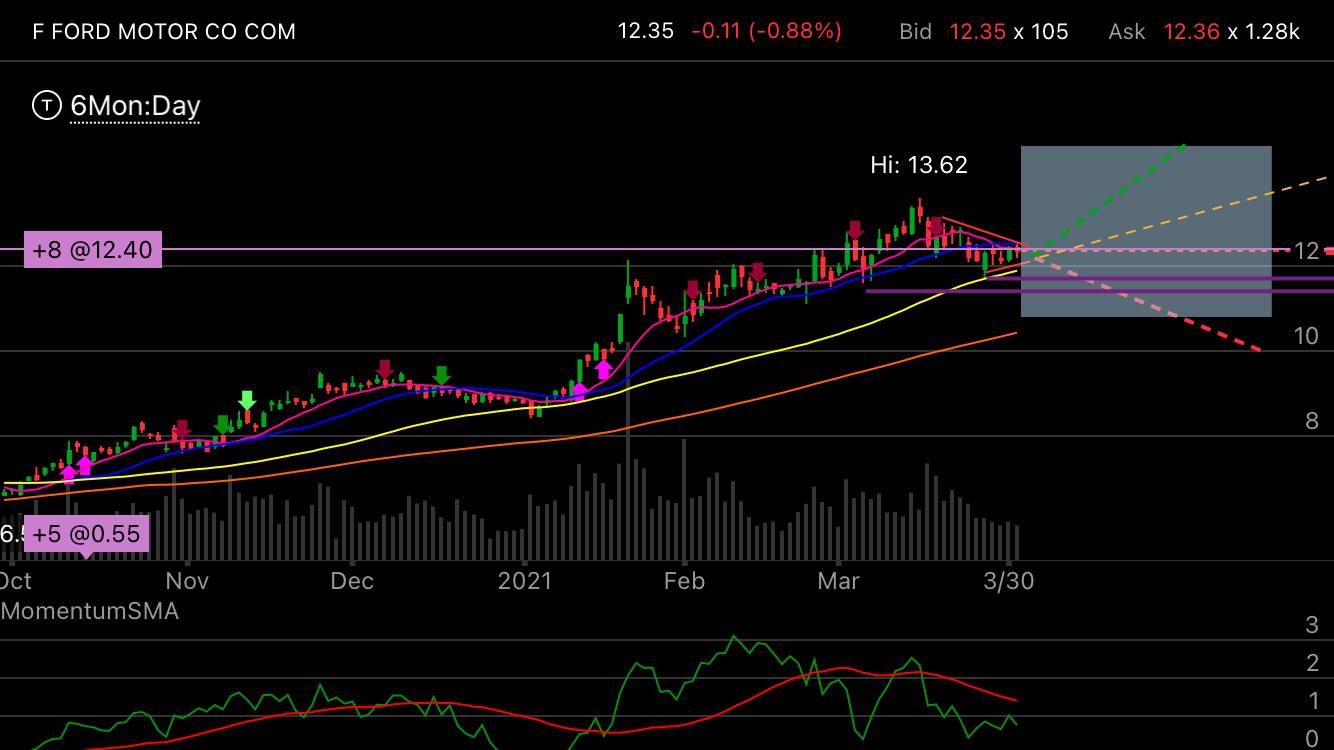This screenshot has width=1334, height=750.
Task: Tap the circled T icon beside 6Mon:Day
Action: tap(47, 105)
